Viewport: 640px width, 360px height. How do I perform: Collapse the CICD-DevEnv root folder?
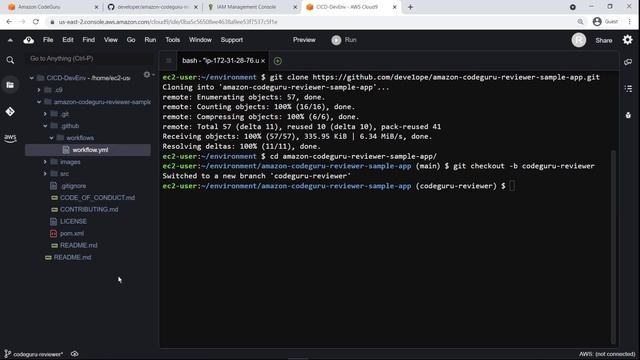pos(32,78)
